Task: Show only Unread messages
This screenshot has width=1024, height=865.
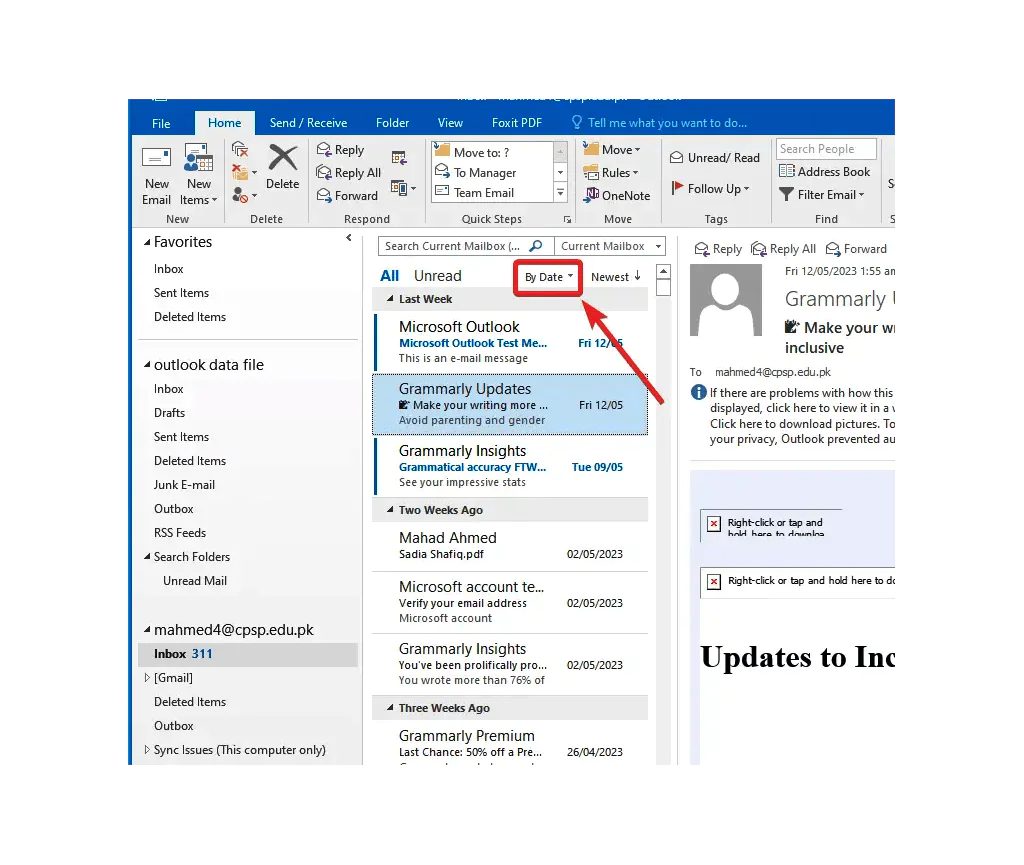Action: (x=436, y=275)
